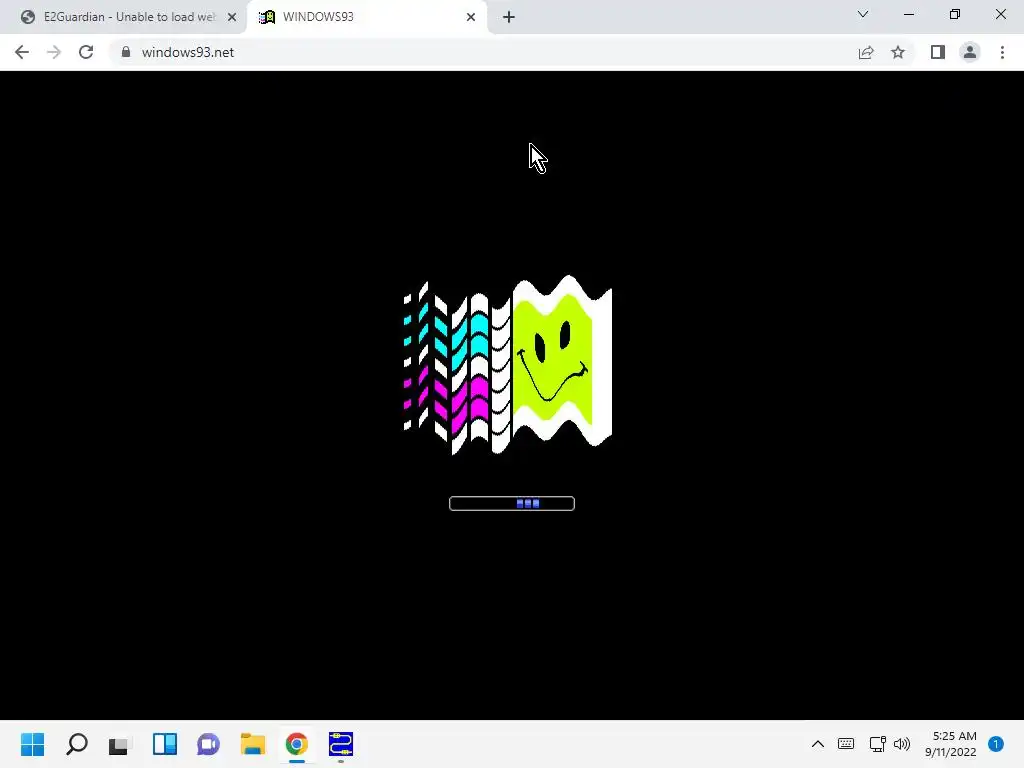Close the E2Guardian tab
This screenshot has width=1024, height=768.
(232, 17)
